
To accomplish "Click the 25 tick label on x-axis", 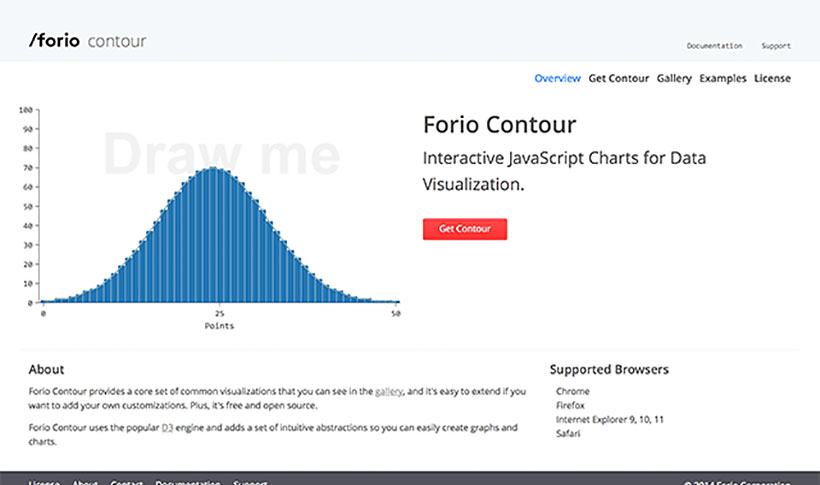I will coord(219,313).
